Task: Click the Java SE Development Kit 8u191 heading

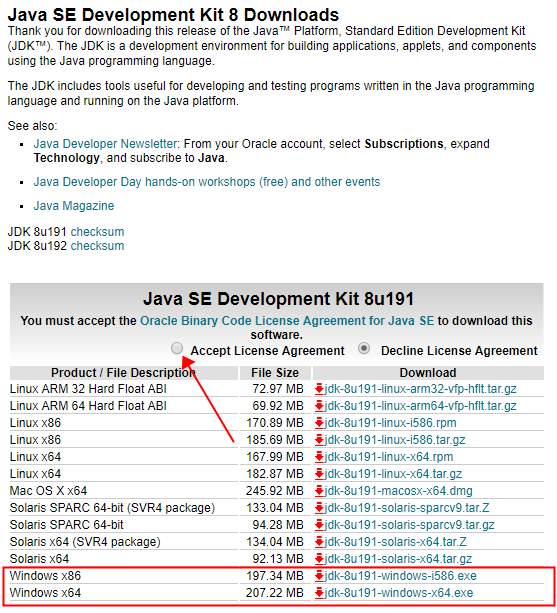Action: (x=278, y=299)
